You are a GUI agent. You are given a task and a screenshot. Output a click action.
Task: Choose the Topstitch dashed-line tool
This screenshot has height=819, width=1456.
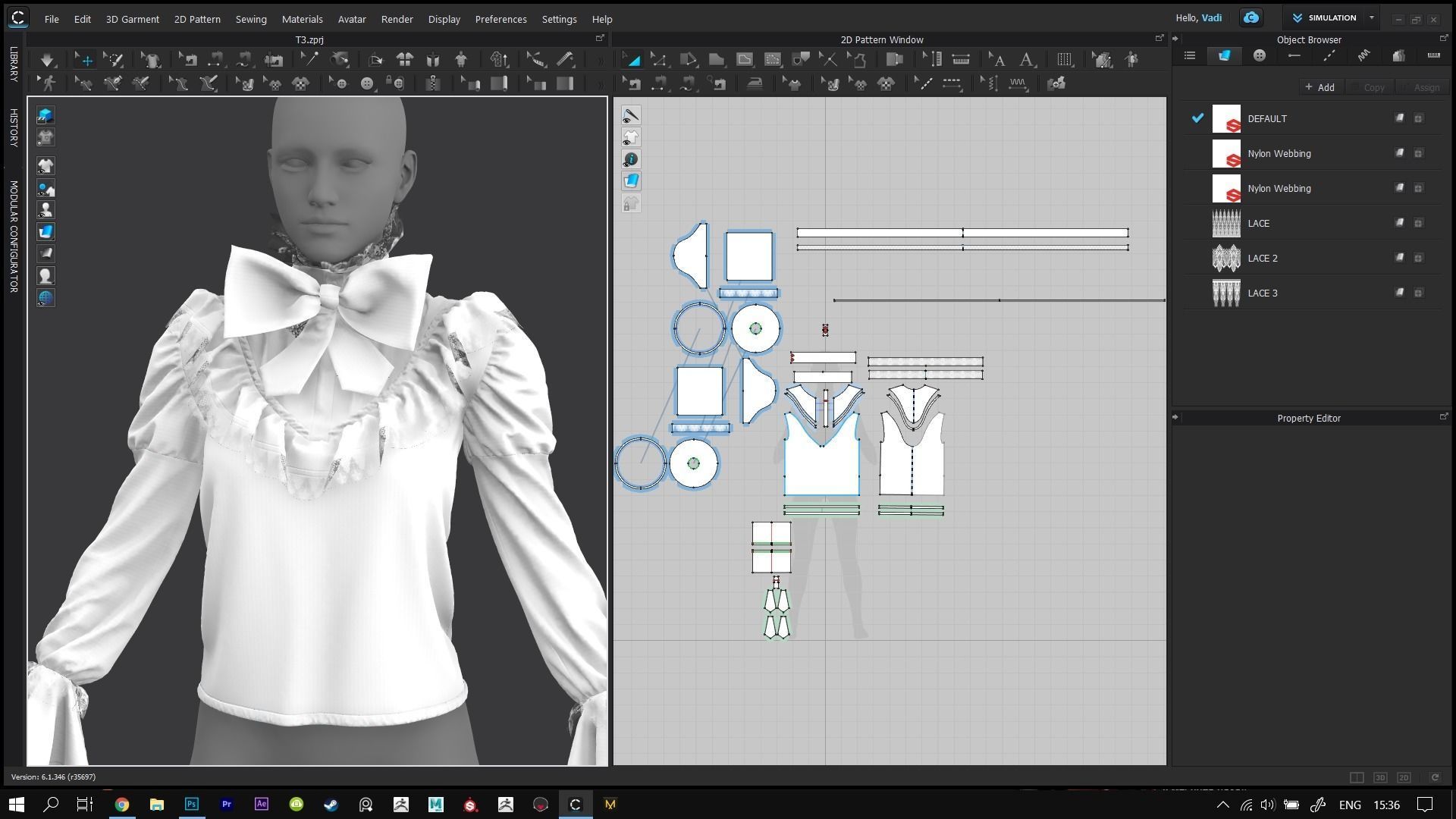pyautogui.click(x=952, y=83)
